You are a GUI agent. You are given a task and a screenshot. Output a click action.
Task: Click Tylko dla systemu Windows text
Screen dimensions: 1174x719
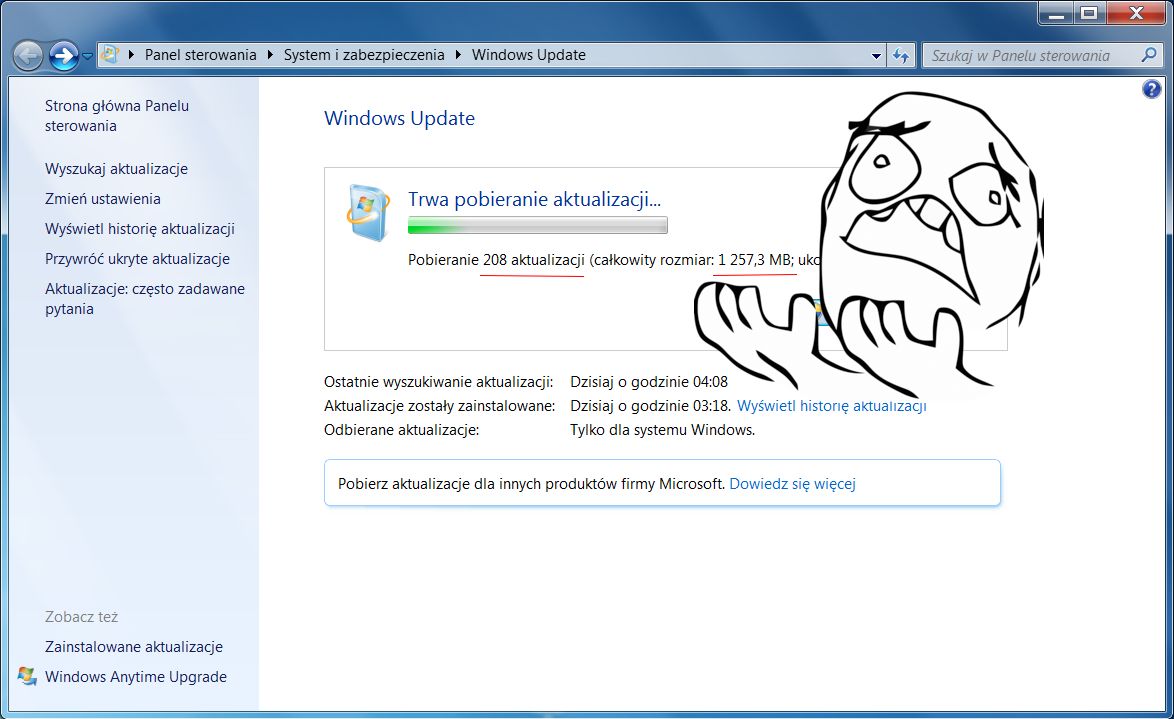click(663, 430)
